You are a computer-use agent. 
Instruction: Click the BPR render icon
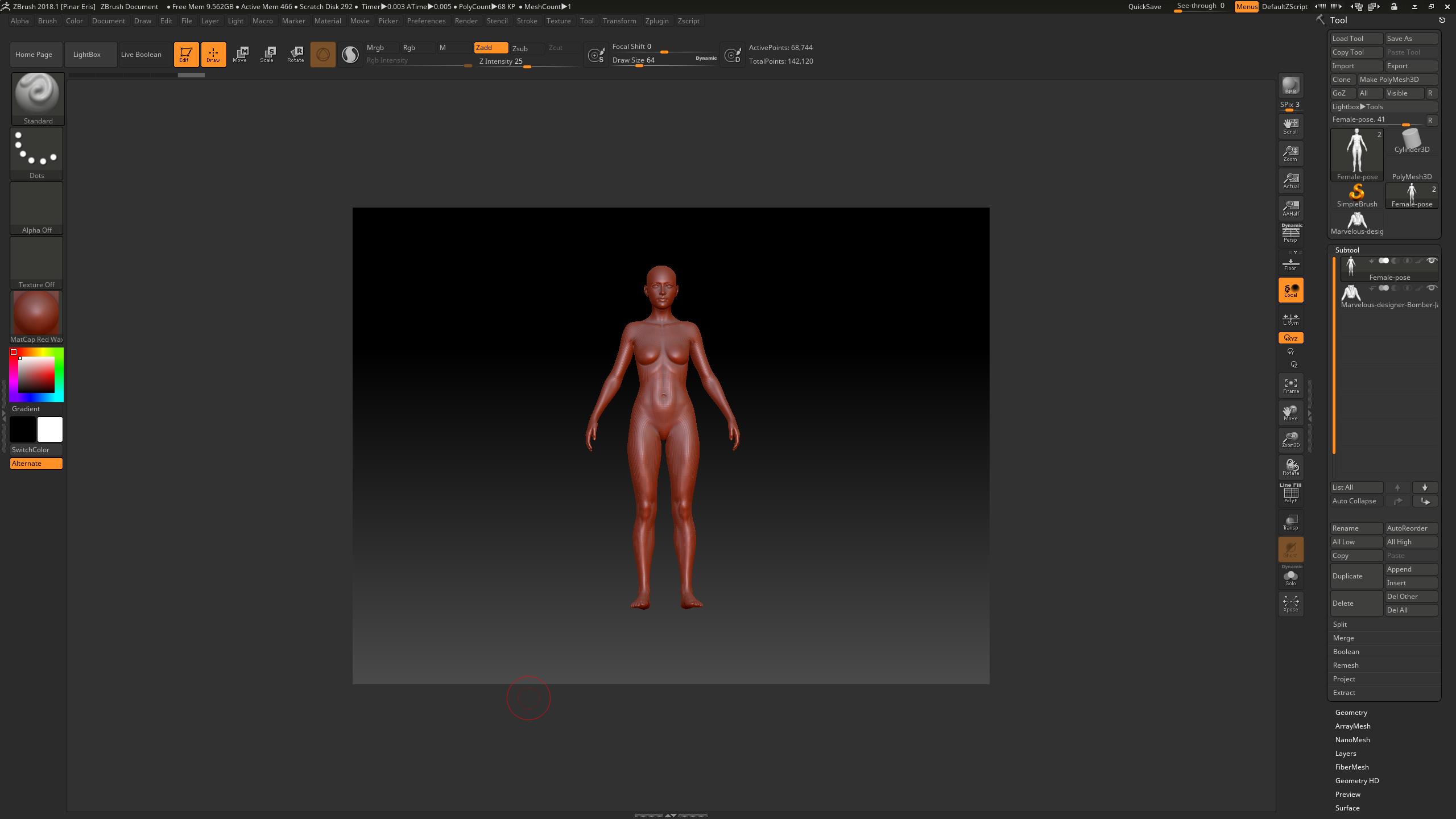click(1290, 86)
